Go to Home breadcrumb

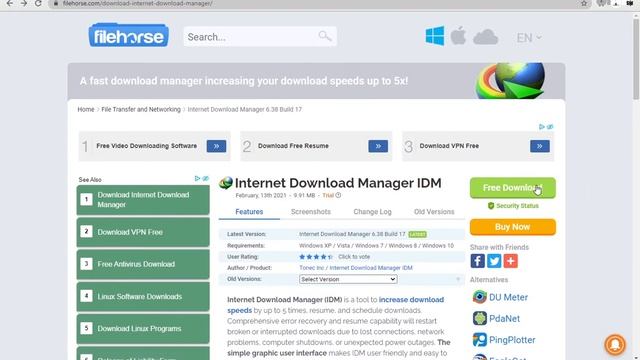pyautogui.click(x=86, y=109)
